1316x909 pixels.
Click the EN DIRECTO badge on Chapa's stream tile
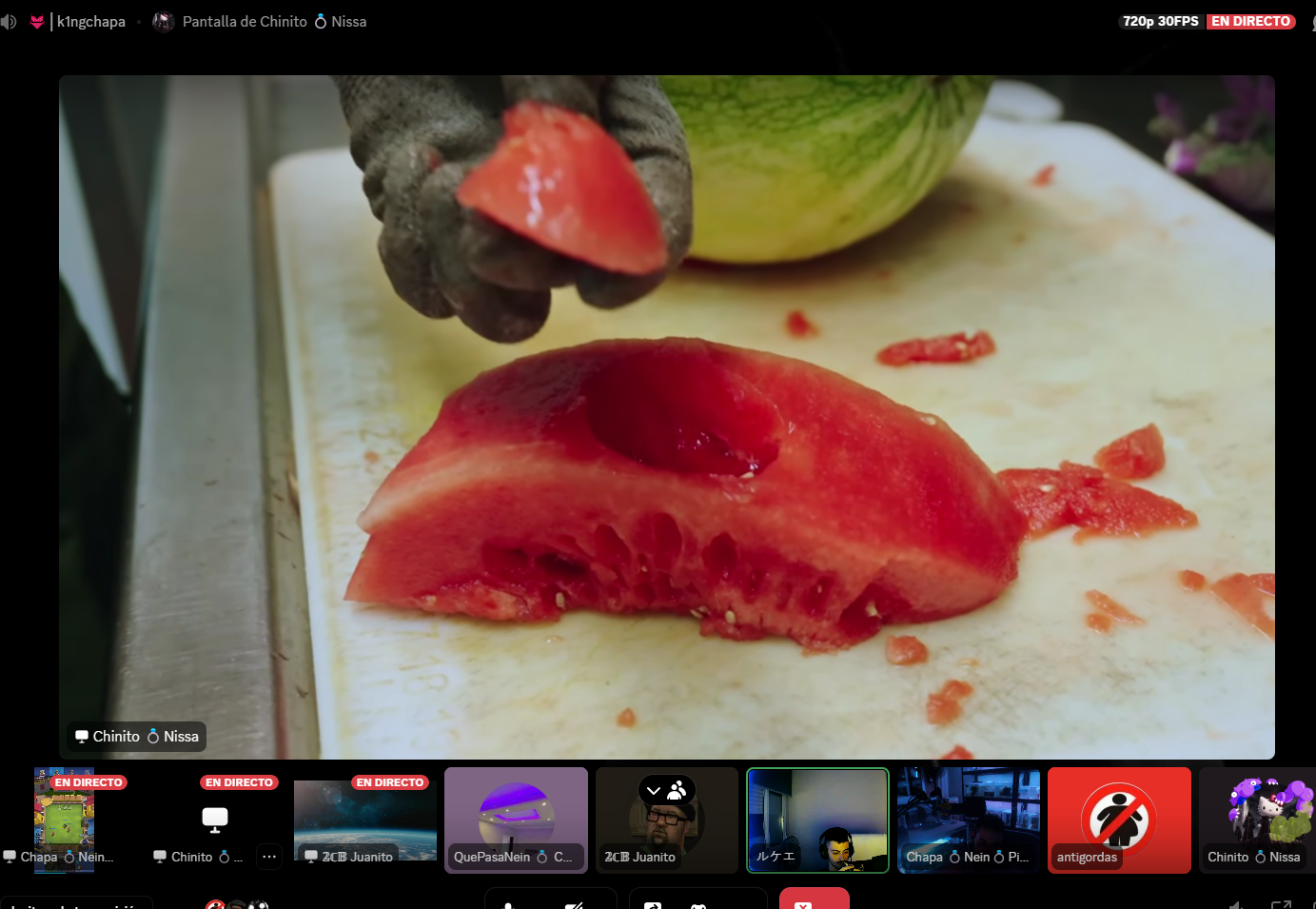[88, 782]
